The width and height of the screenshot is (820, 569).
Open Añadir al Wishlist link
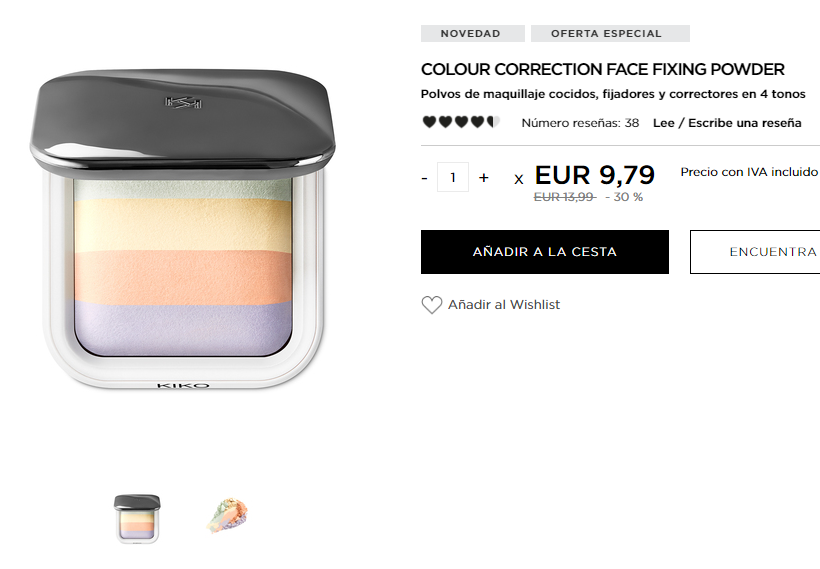pyautogui.click(x=504, y=305)
